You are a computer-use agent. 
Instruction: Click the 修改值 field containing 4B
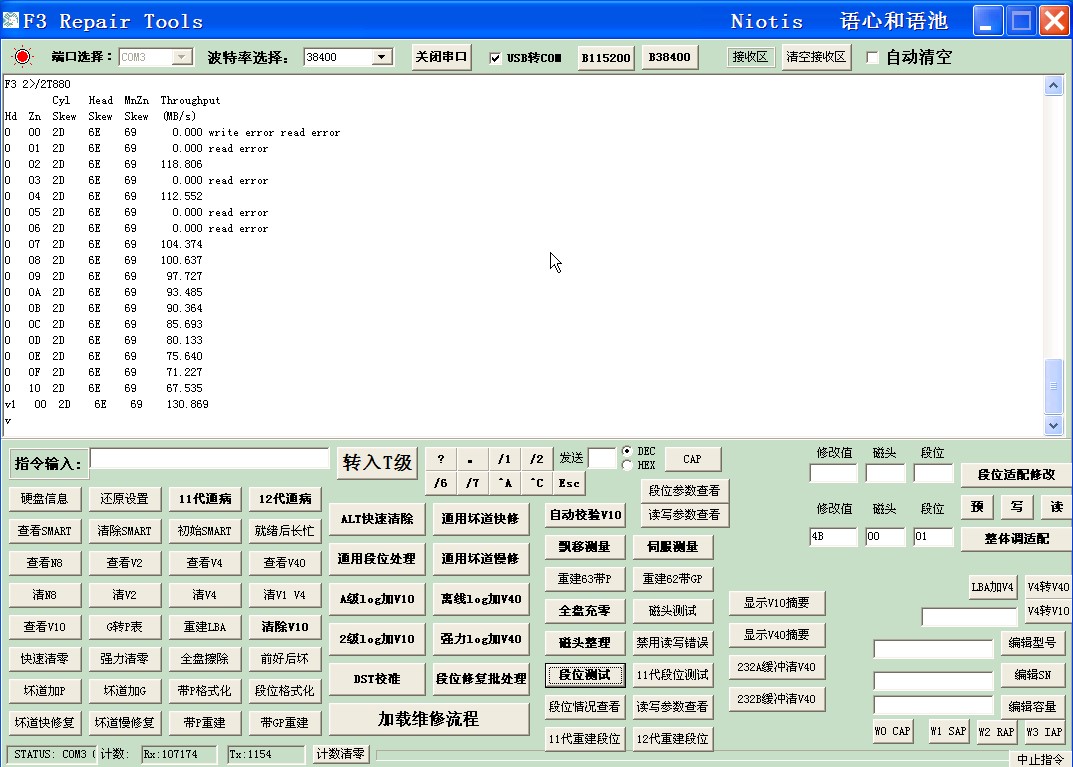click(833, 537)
